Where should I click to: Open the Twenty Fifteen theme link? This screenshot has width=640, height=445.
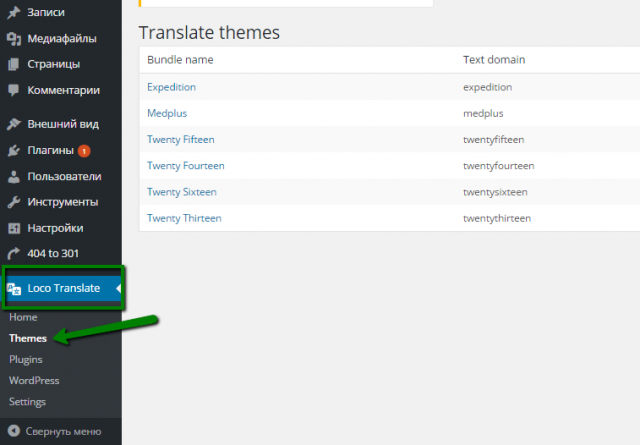click(x=180, y=139)
